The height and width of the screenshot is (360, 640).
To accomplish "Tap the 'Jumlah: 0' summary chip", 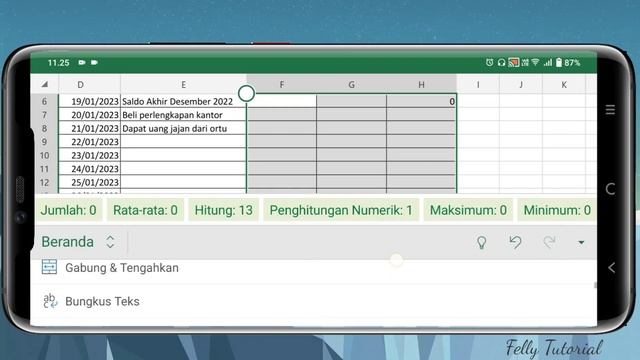I will [68, 210].
